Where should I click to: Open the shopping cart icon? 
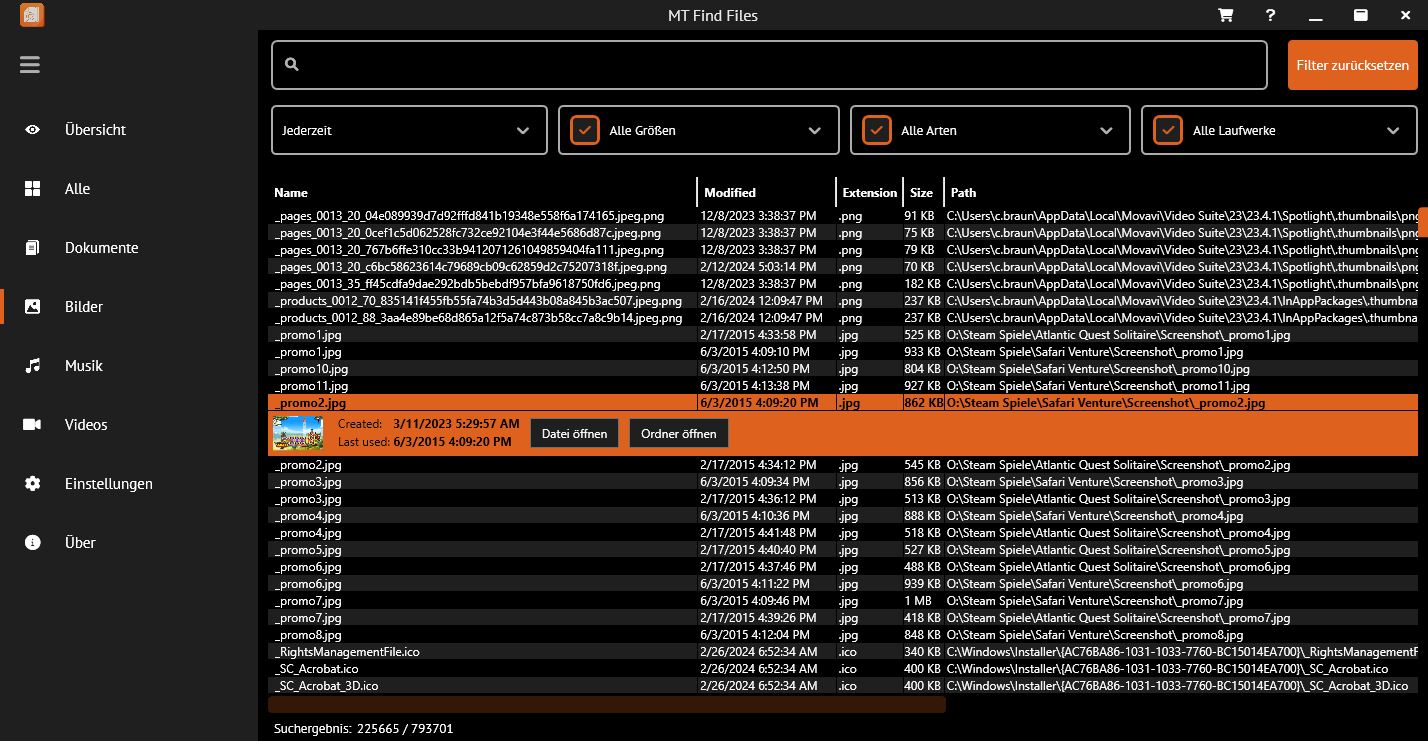click(x=1225, y=15)
